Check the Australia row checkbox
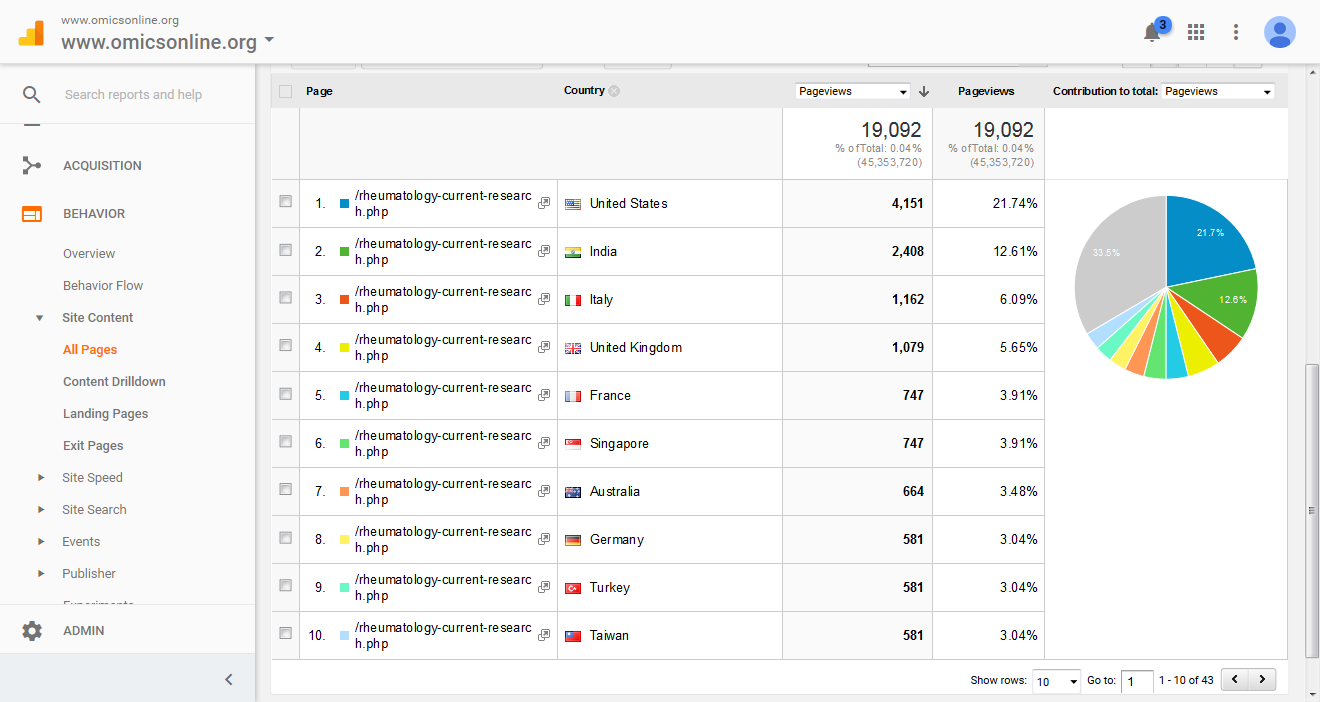1320x702 pixels. pyautogui.click(x=286, y=489)
